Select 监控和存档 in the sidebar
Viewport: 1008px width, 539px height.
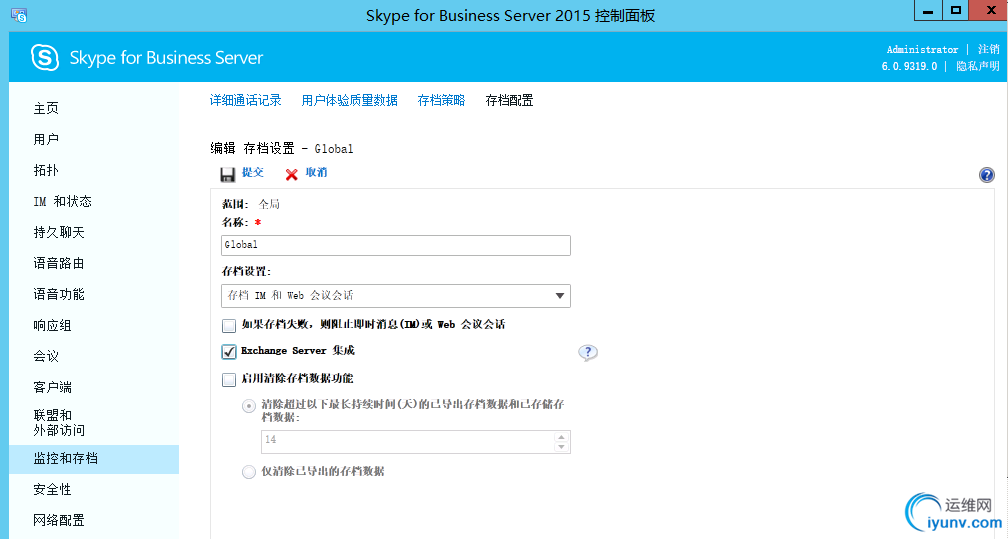[x=94, y=459]
